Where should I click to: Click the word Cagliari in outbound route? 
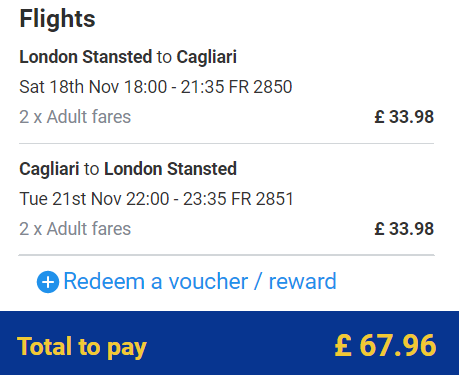pyautogui.click(x=207, y=57)
